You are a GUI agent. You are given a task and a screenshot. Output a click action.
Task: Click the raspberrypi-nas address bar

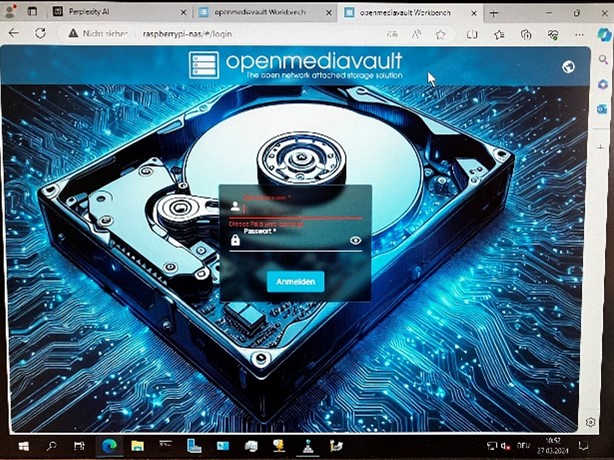[x=187, y=34]
